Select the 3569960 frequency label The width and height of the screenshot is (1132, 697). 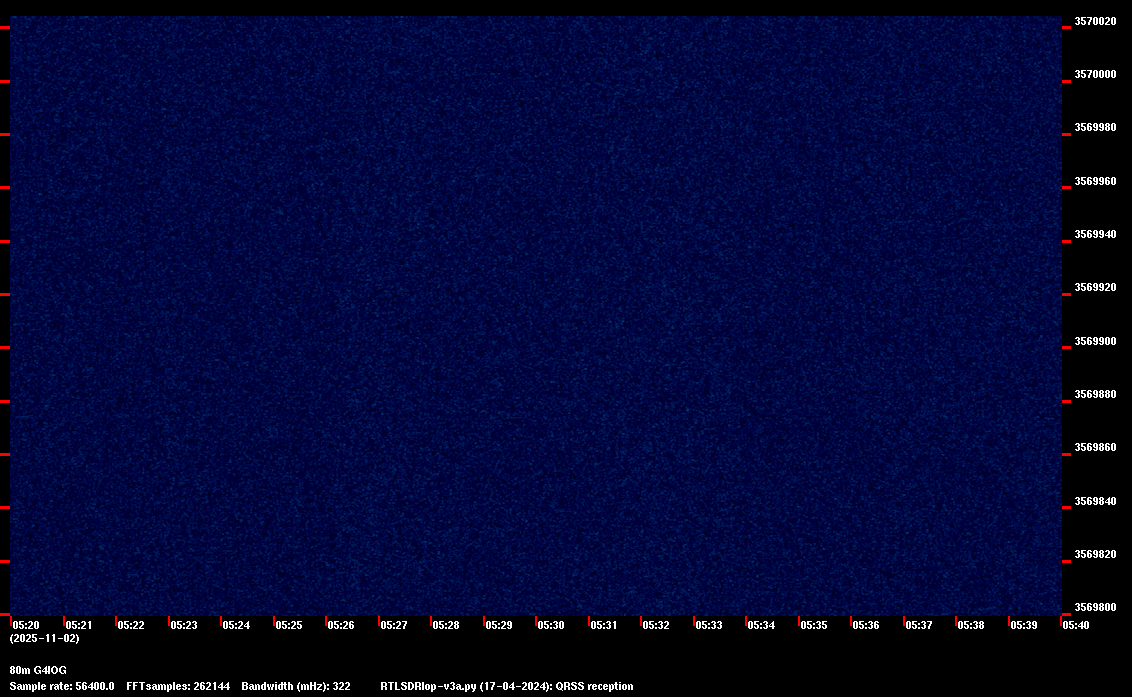(x=1095, y=181)
